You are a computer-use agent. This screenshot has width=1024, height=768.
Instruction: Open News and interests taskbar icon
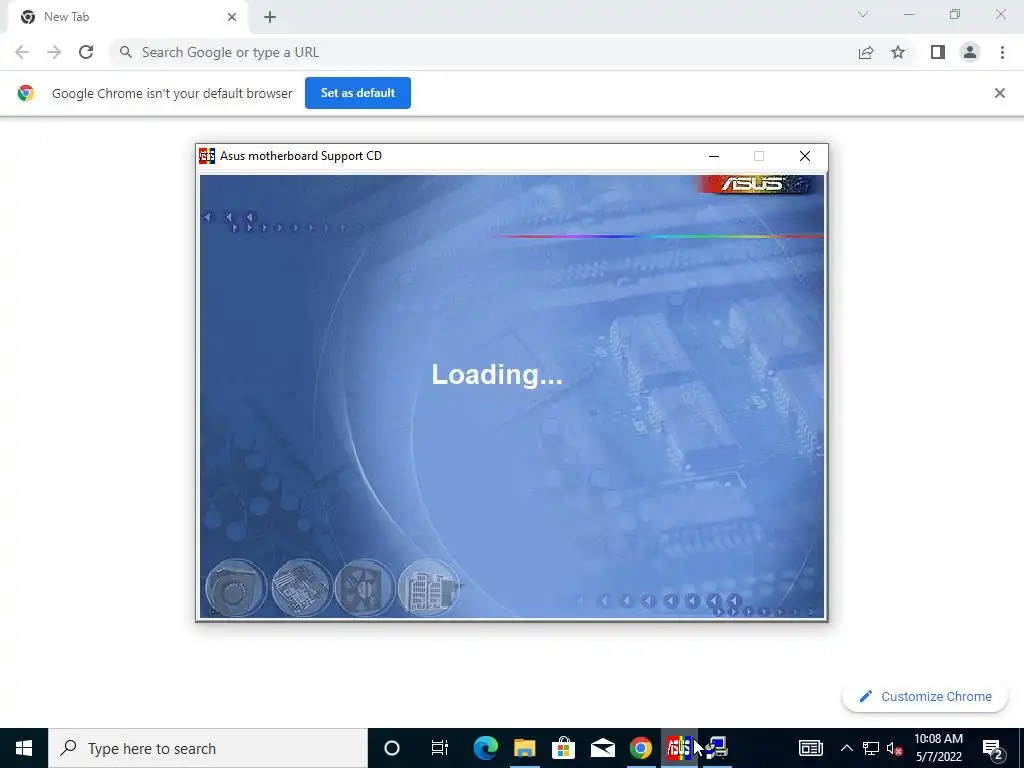810,748
